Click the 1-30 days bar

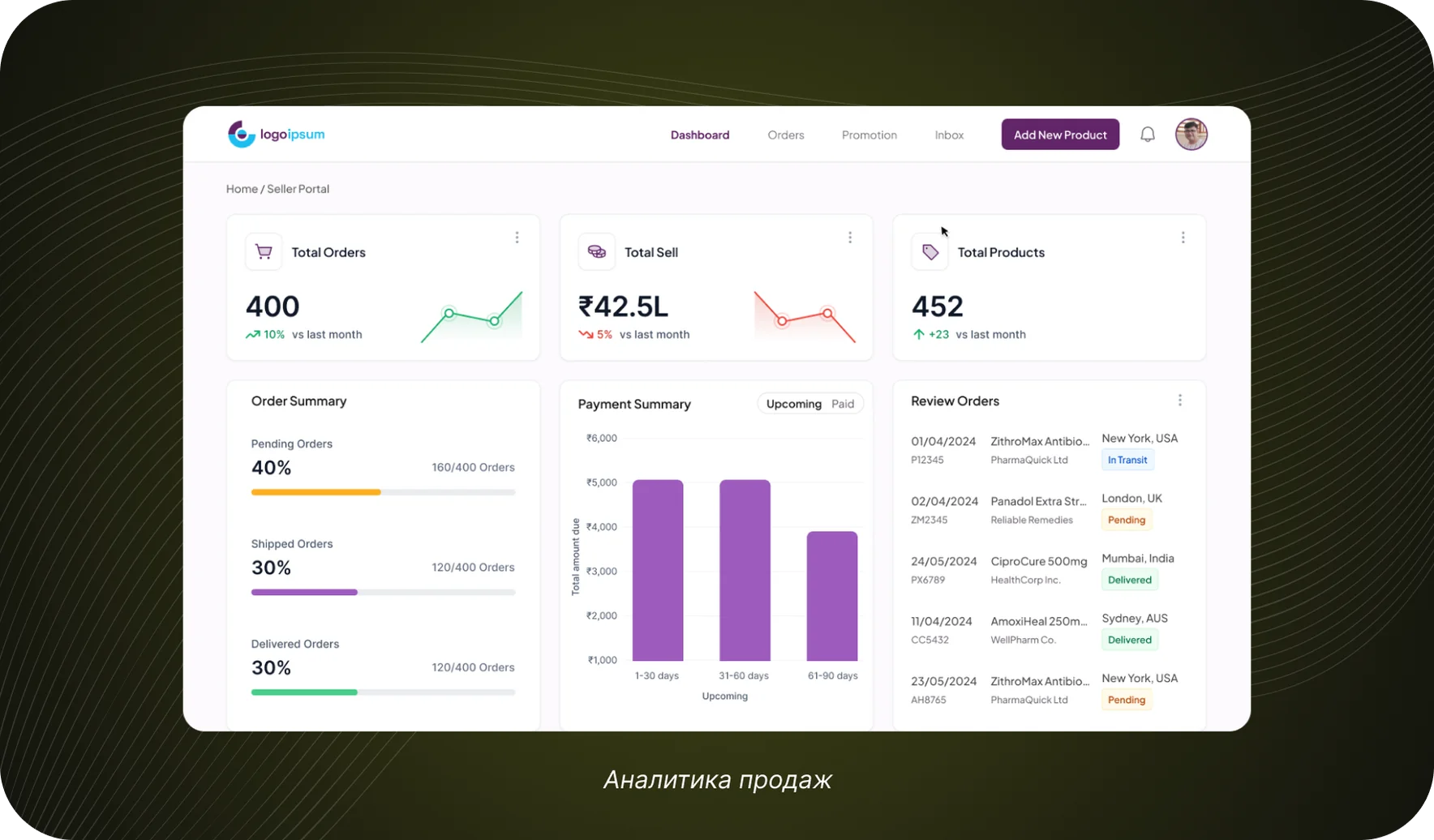coord(658,570)
